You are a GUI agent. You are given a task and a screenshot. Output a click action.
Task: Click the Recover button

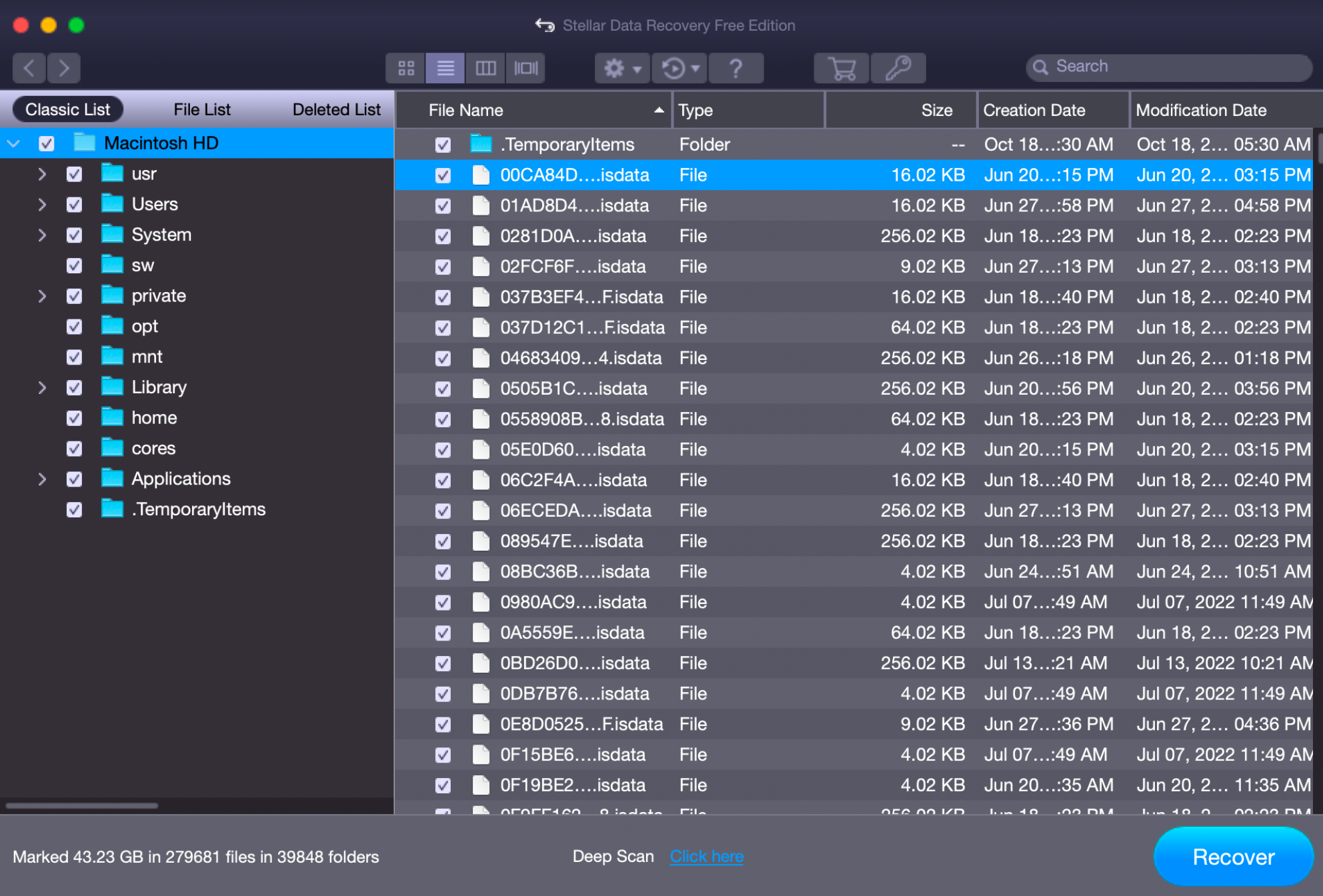[x=1233, y=857]
